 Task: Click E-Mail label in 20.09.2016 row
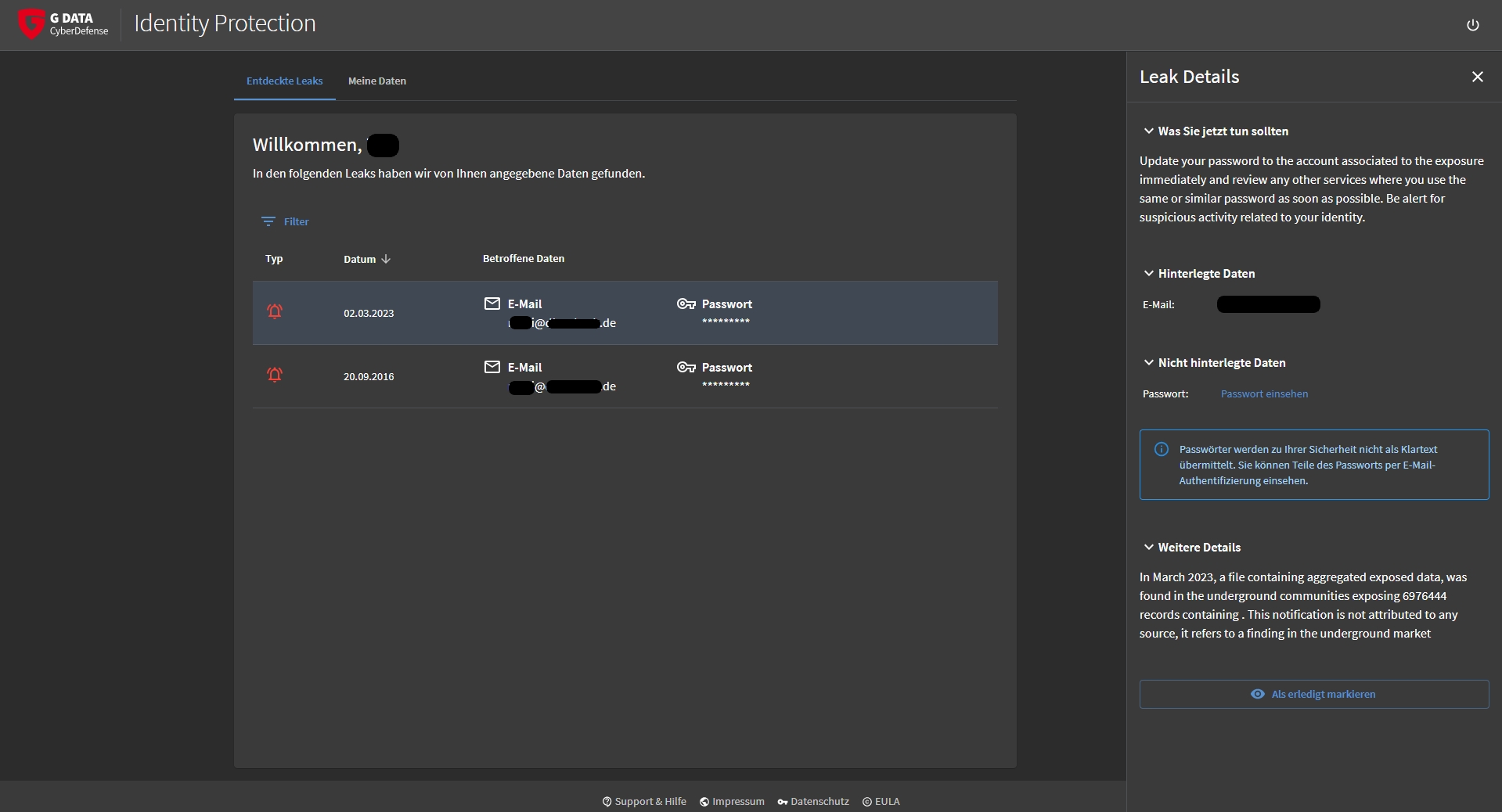point(524,368)
